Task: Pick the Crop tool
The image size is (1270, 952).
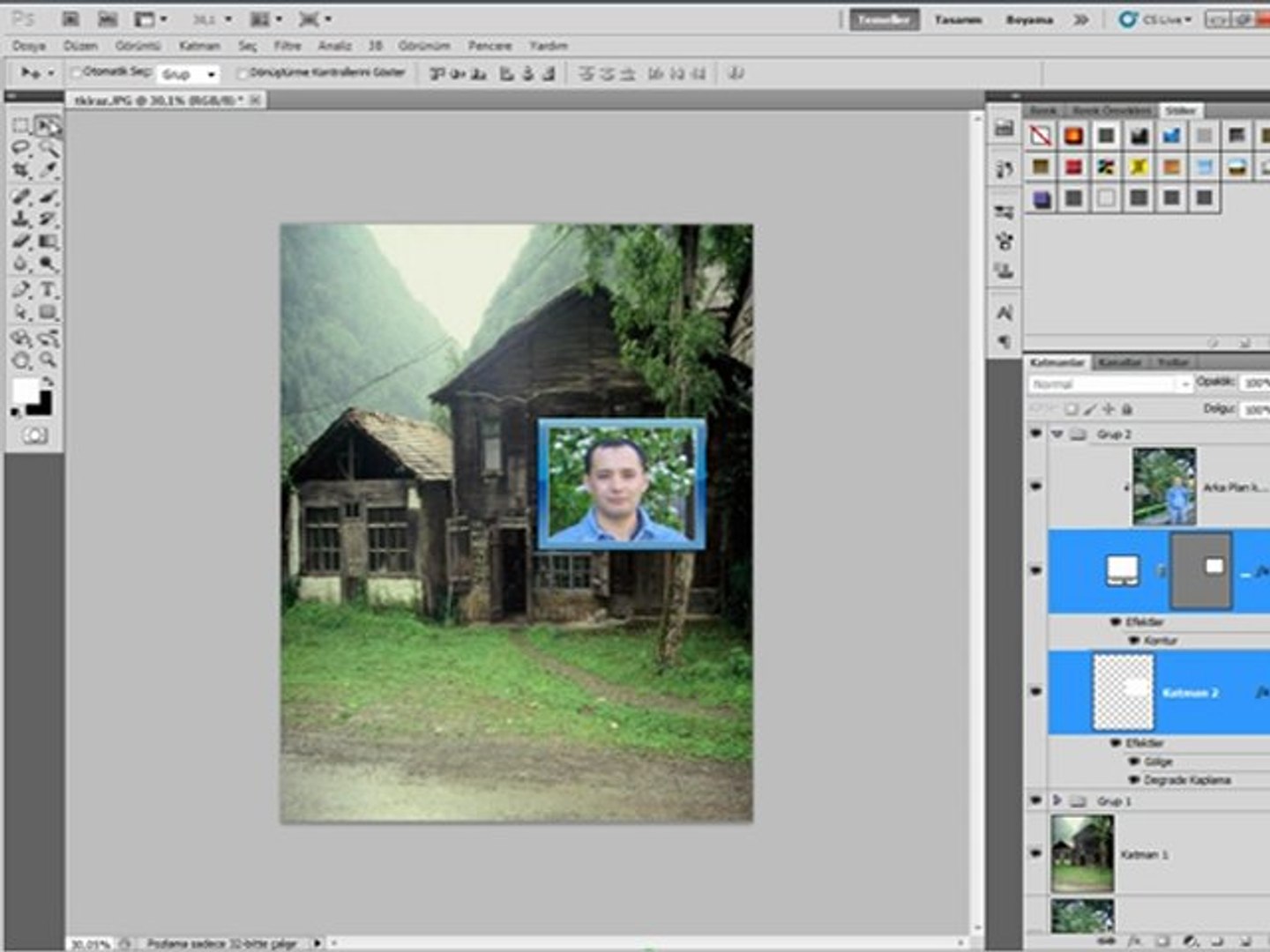Action: click(21, 171)
